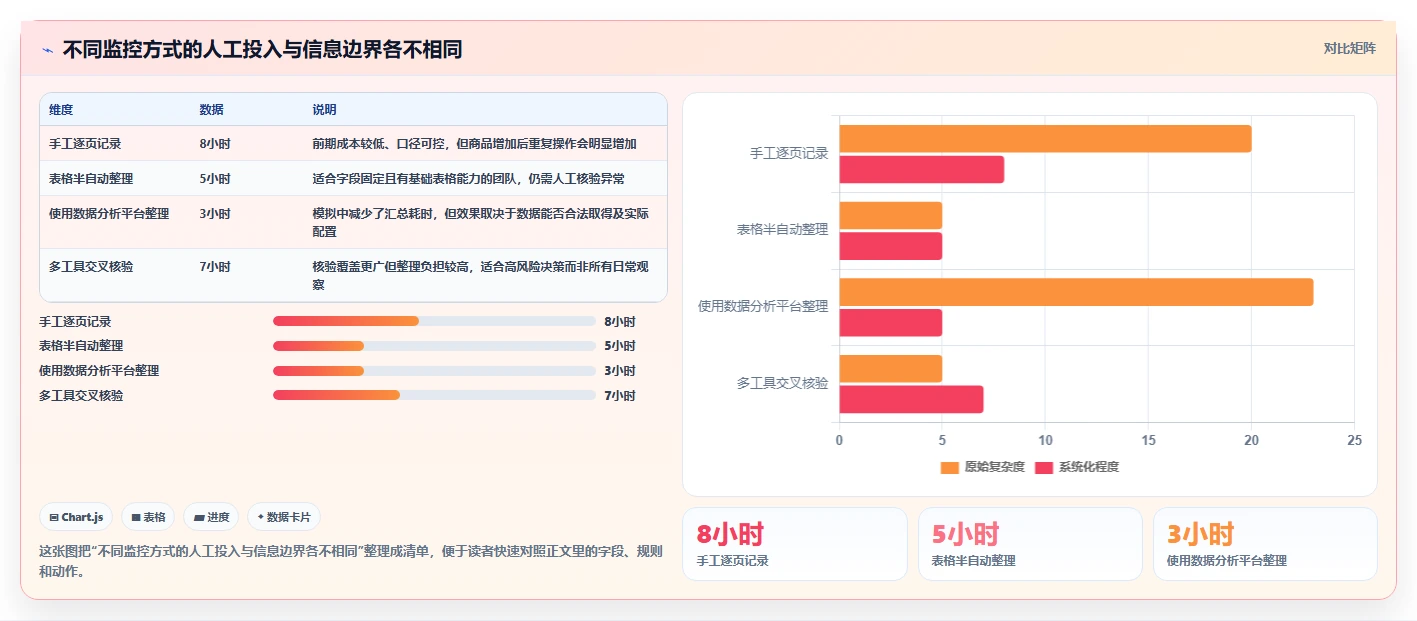
Task: Click the red chart bar for 多工具交叉核验
Action: point(911,399)
